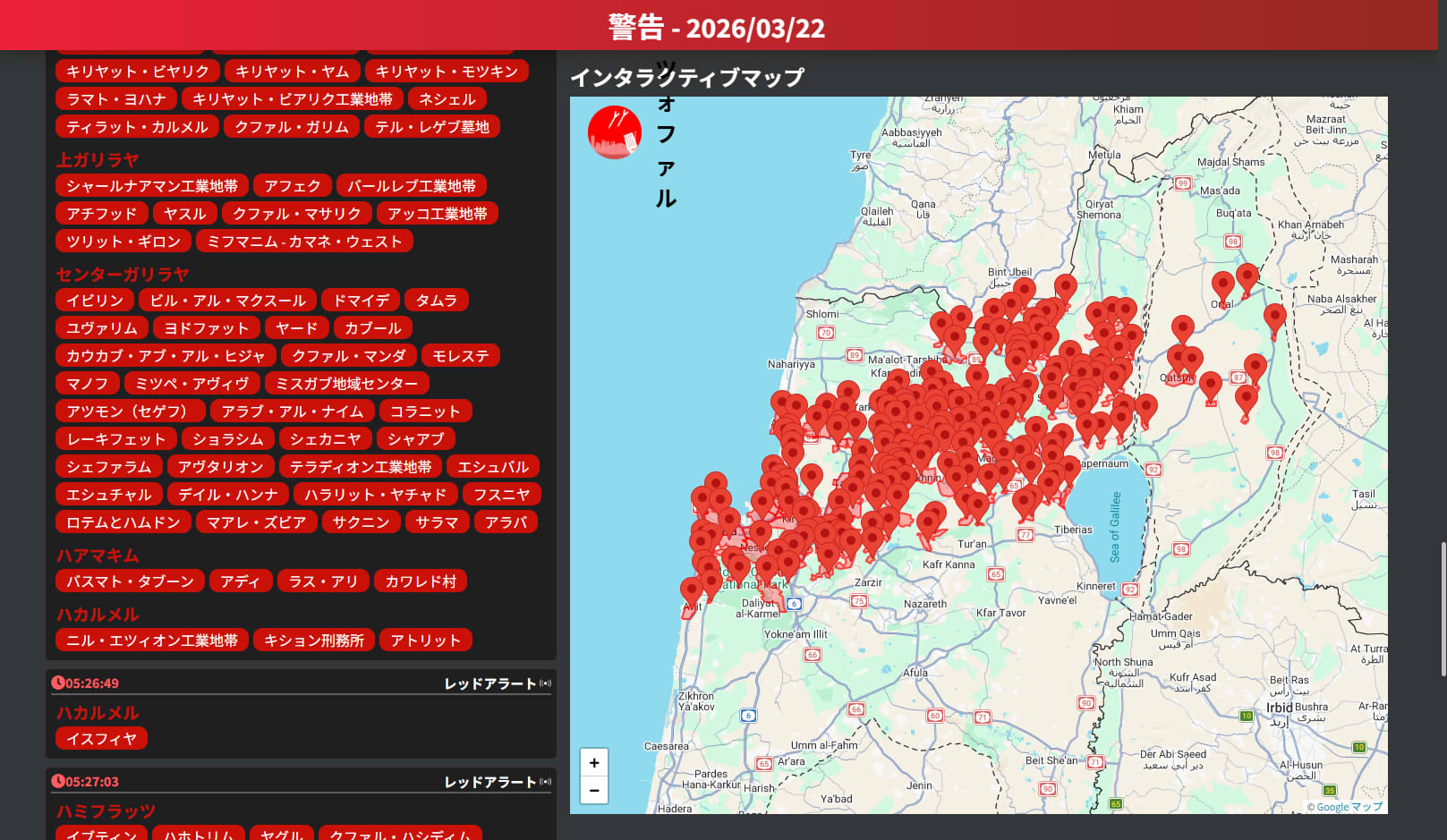
Task: Open the センターガリラヤ region heading
Action: pos(123,275)
